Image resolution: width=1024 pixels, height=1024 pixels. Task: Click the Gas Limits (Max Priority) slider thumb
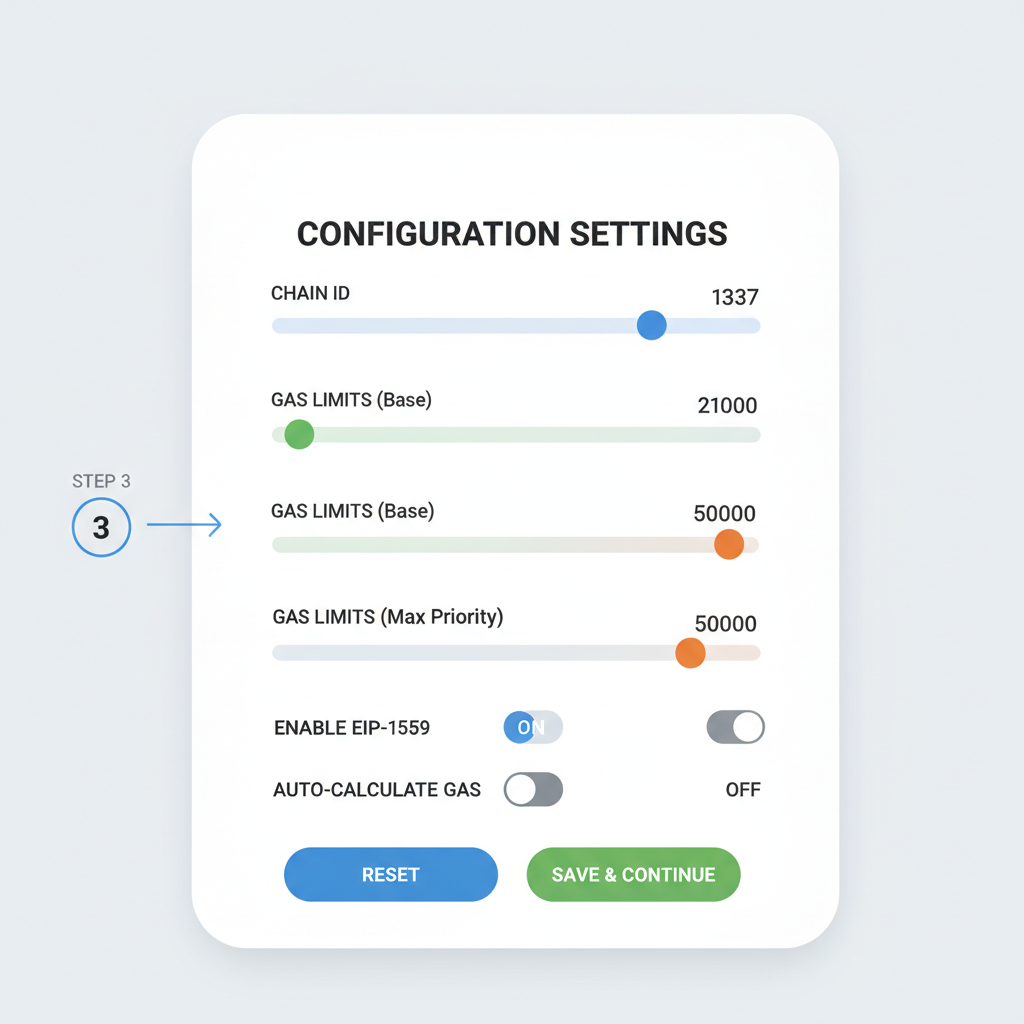point(690,653)
